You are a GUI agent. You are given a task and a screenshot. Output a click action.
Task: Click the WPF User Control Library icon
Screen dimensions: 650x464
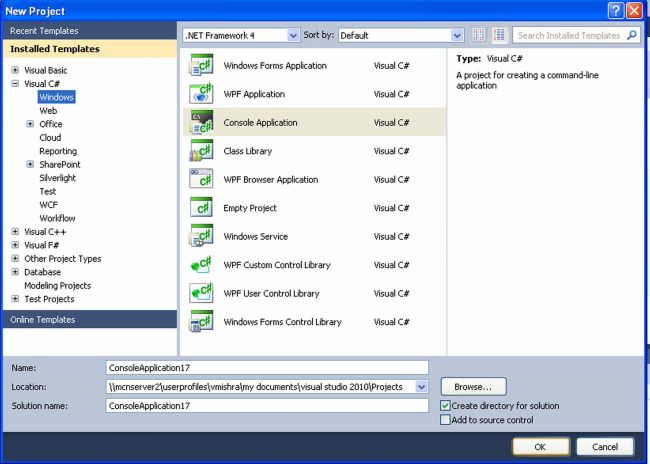201,293
